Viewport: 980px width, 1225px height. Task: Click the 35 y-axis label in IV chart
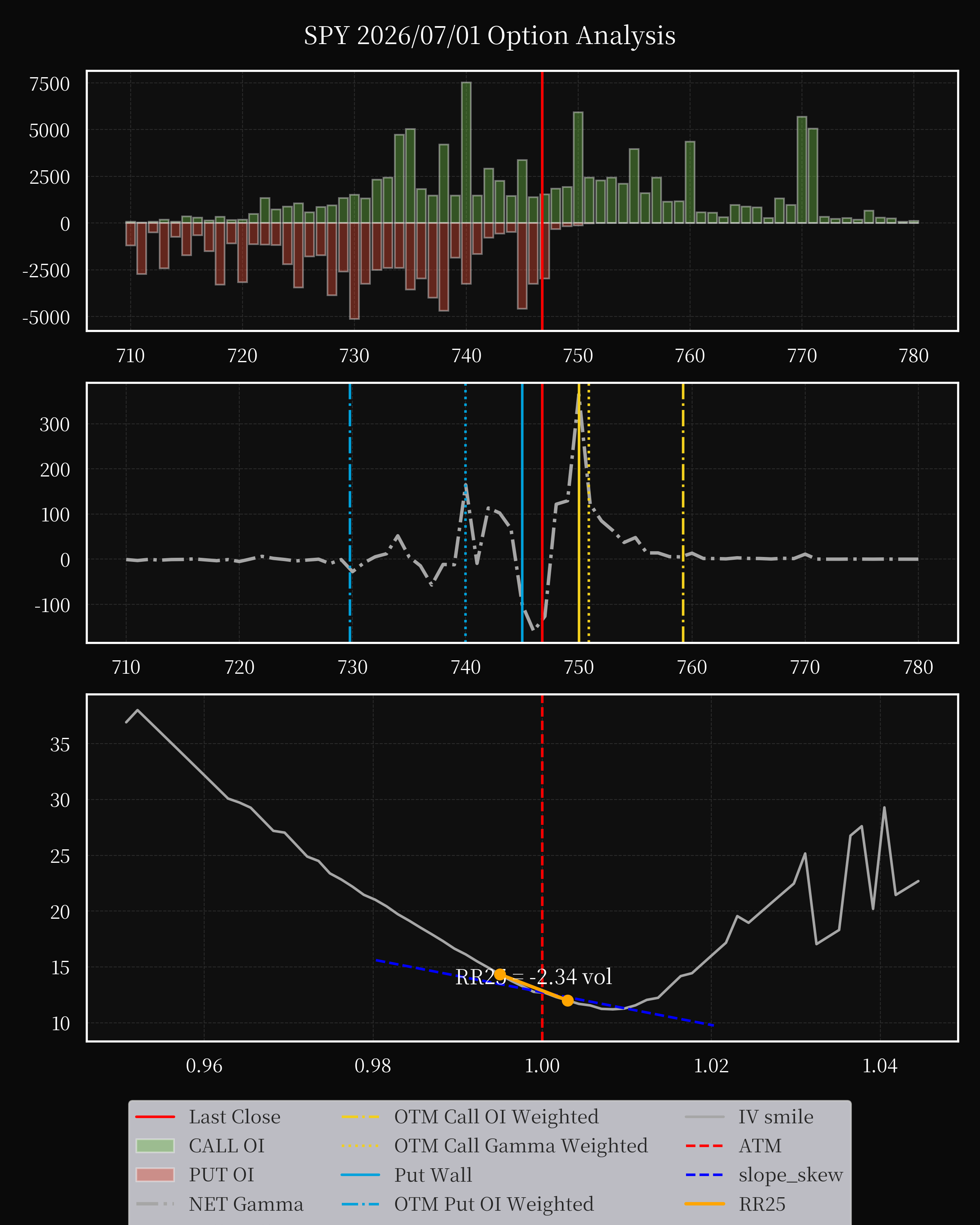[60, 745]
